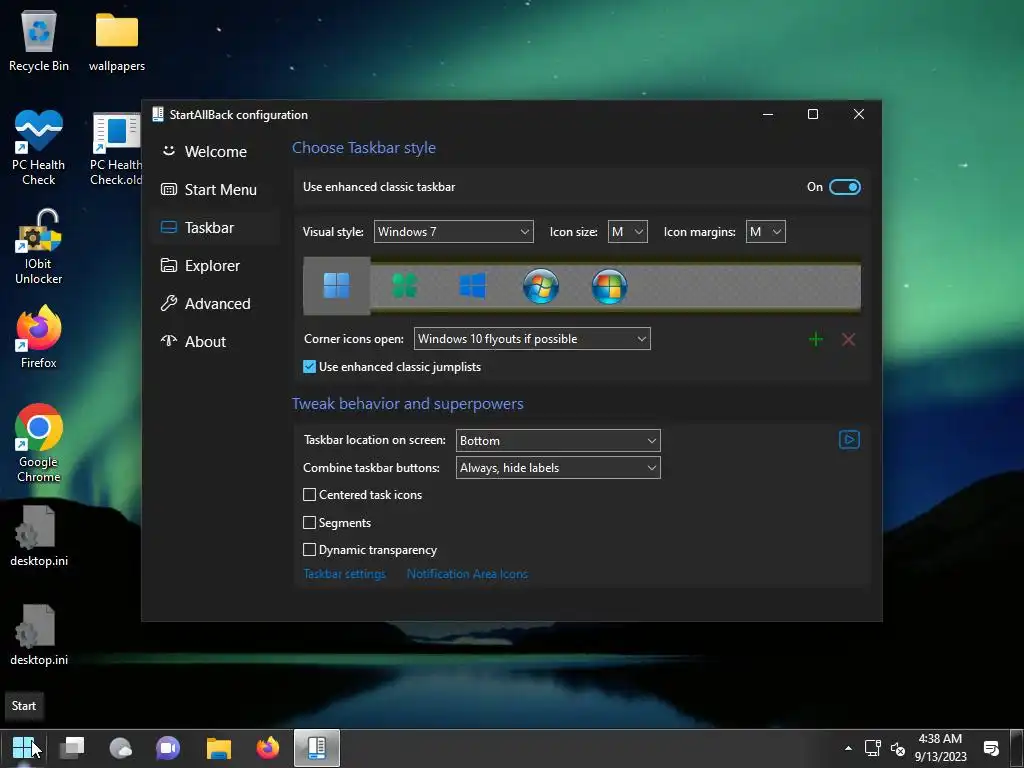Remove orb using the red X icon
The height and width of the screenshot is (768, 1024).
(x=848, y=339)
